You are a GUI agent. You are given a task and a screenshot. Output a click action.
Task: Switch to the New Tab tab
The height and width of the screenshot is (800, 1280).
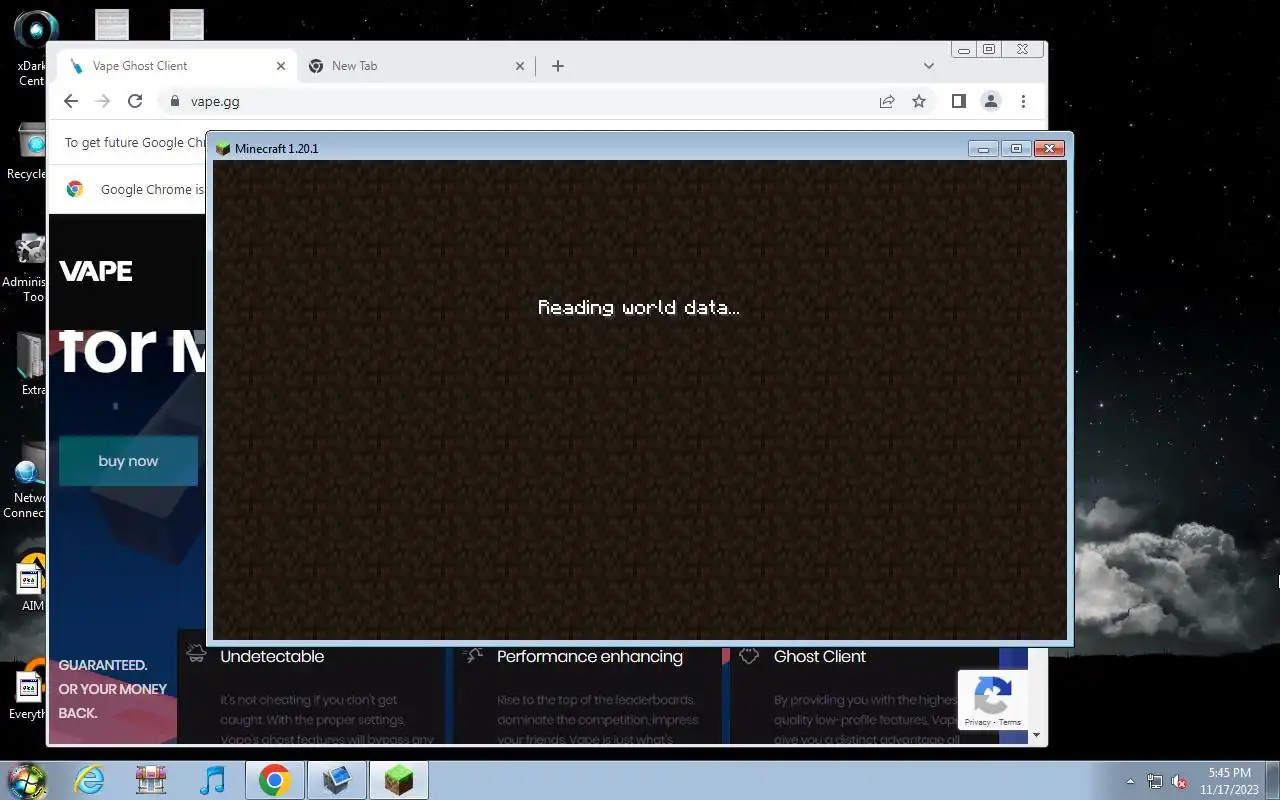point(415,66)
